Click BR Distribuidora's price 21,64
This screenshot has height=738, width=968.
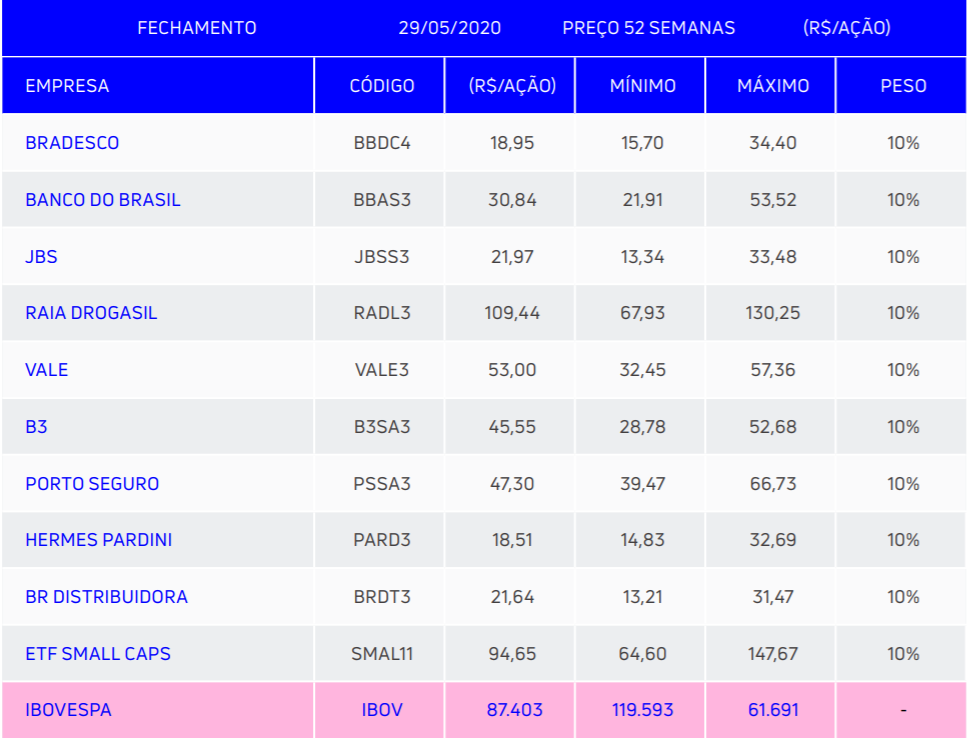click(x=512, y=596)
